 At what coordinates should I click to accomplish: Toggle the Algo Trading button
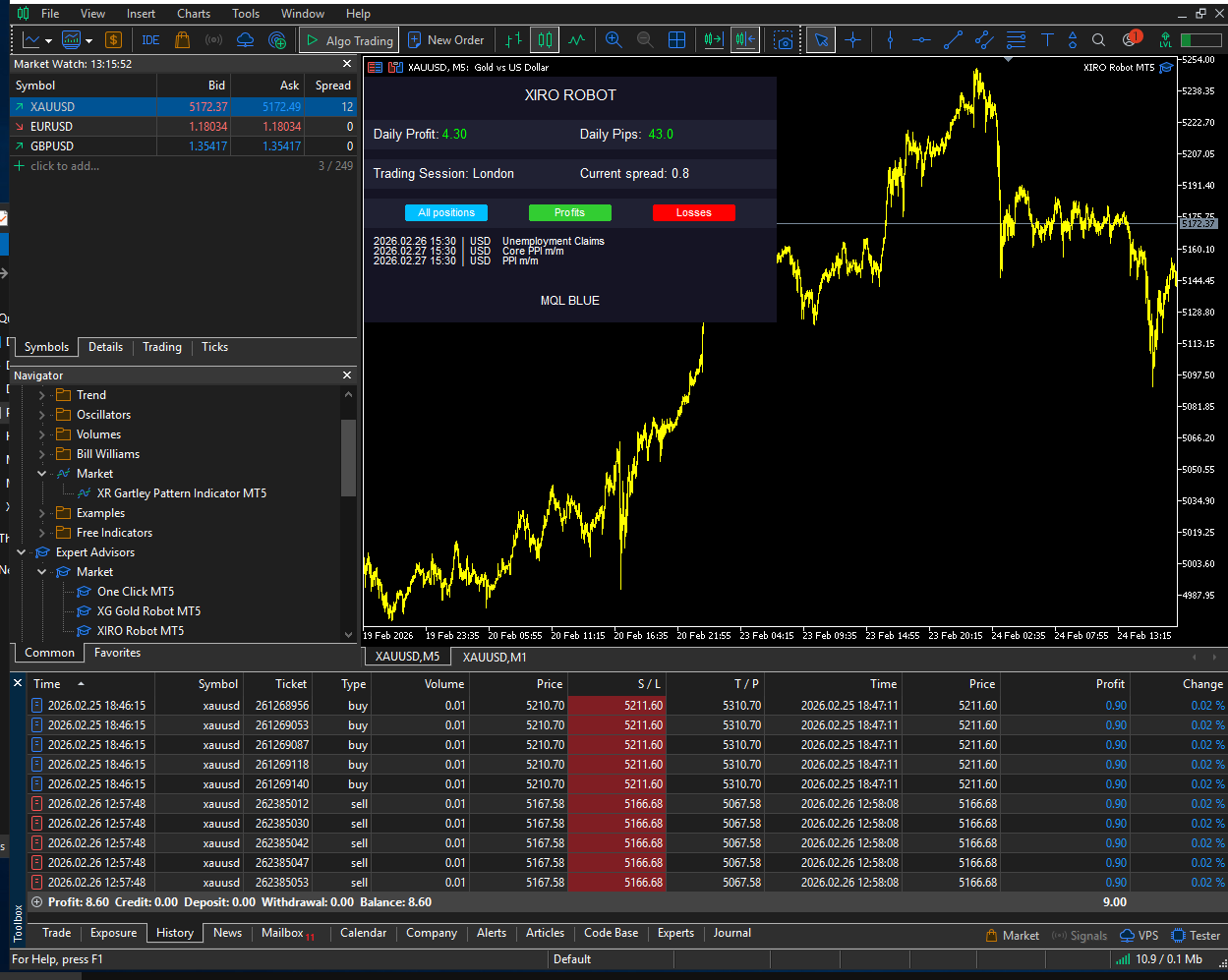(348, 40)
